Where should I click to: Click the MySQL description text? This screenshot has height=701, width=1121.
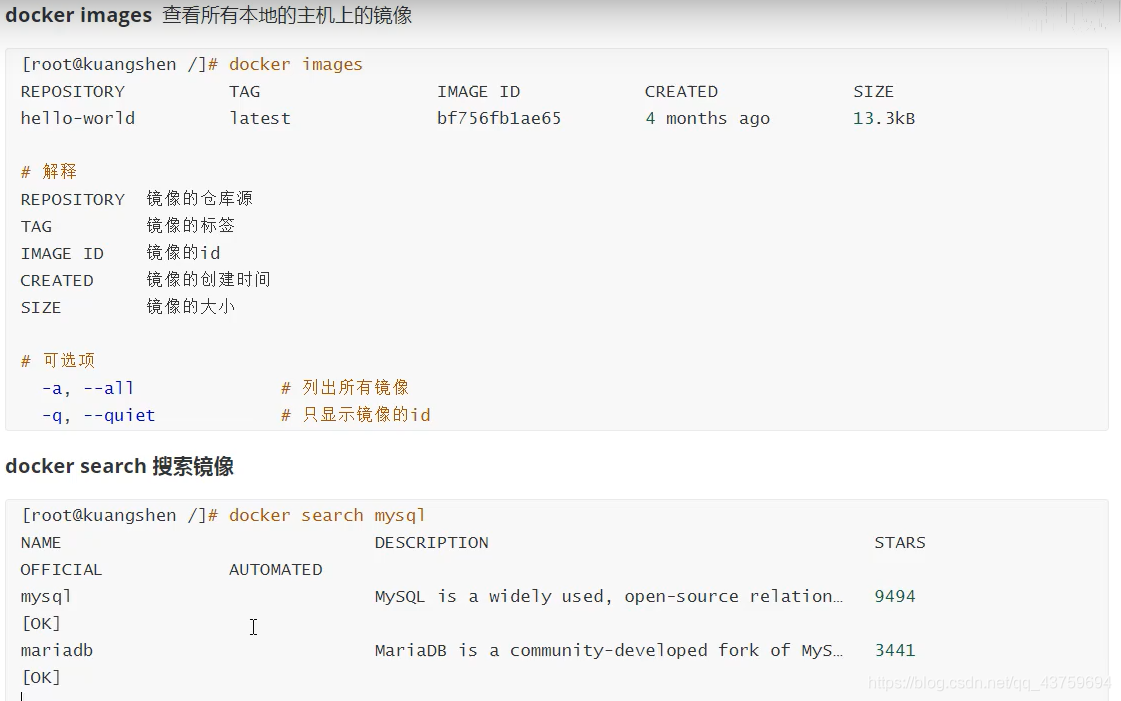[x=608, y=596]
